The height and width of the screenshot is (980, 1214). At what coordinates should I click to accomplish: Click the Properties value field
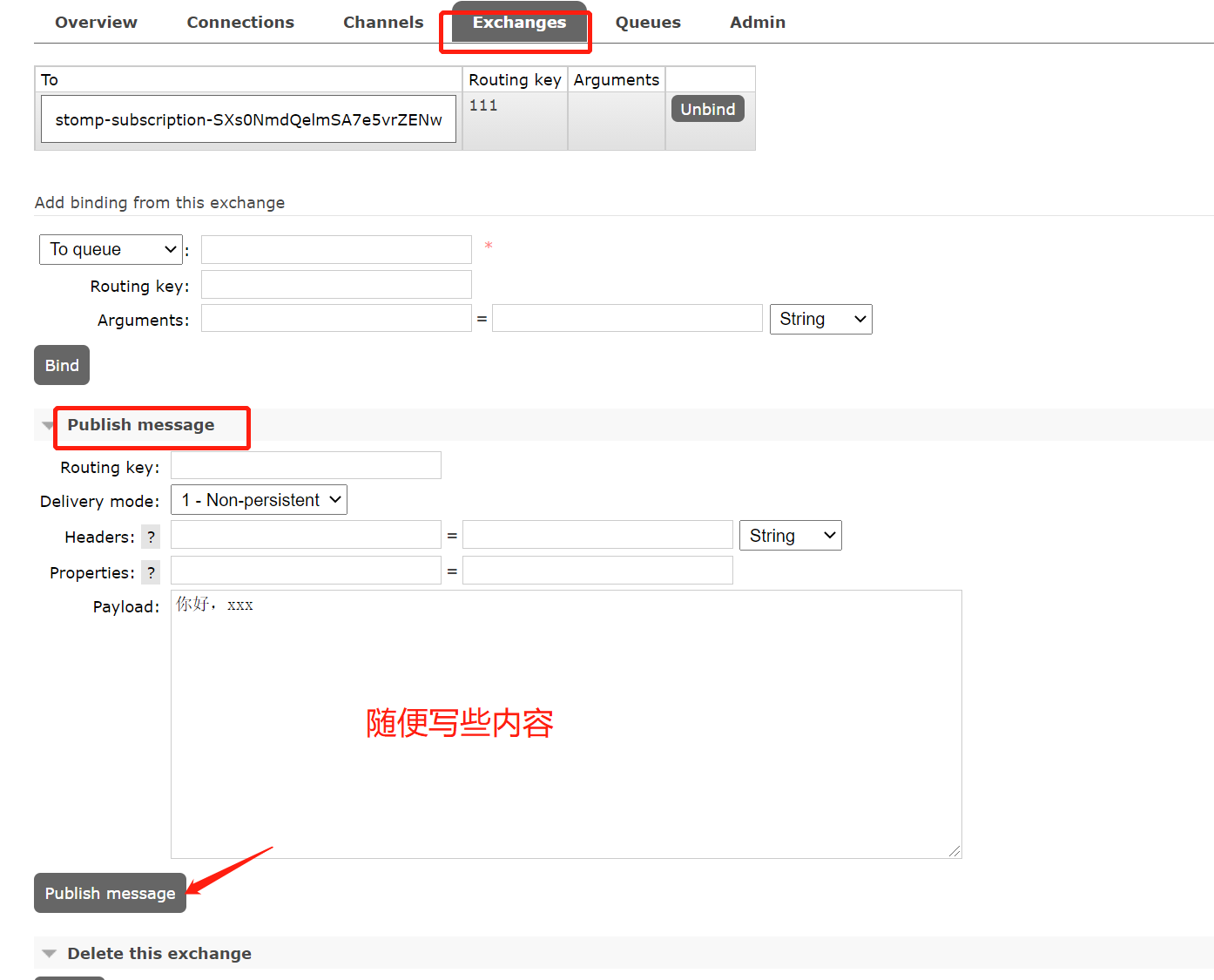point(597,571)
